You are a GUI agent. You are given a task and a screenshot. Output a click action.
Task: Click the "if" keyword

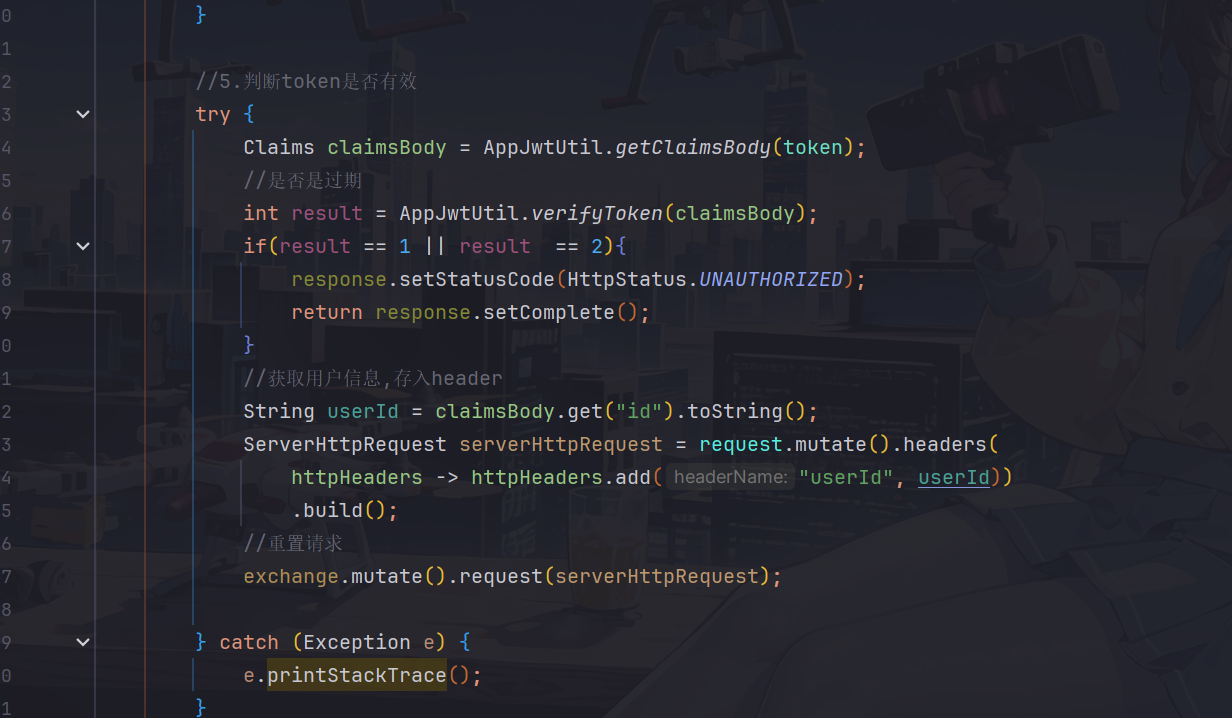[x=255, y=246]
